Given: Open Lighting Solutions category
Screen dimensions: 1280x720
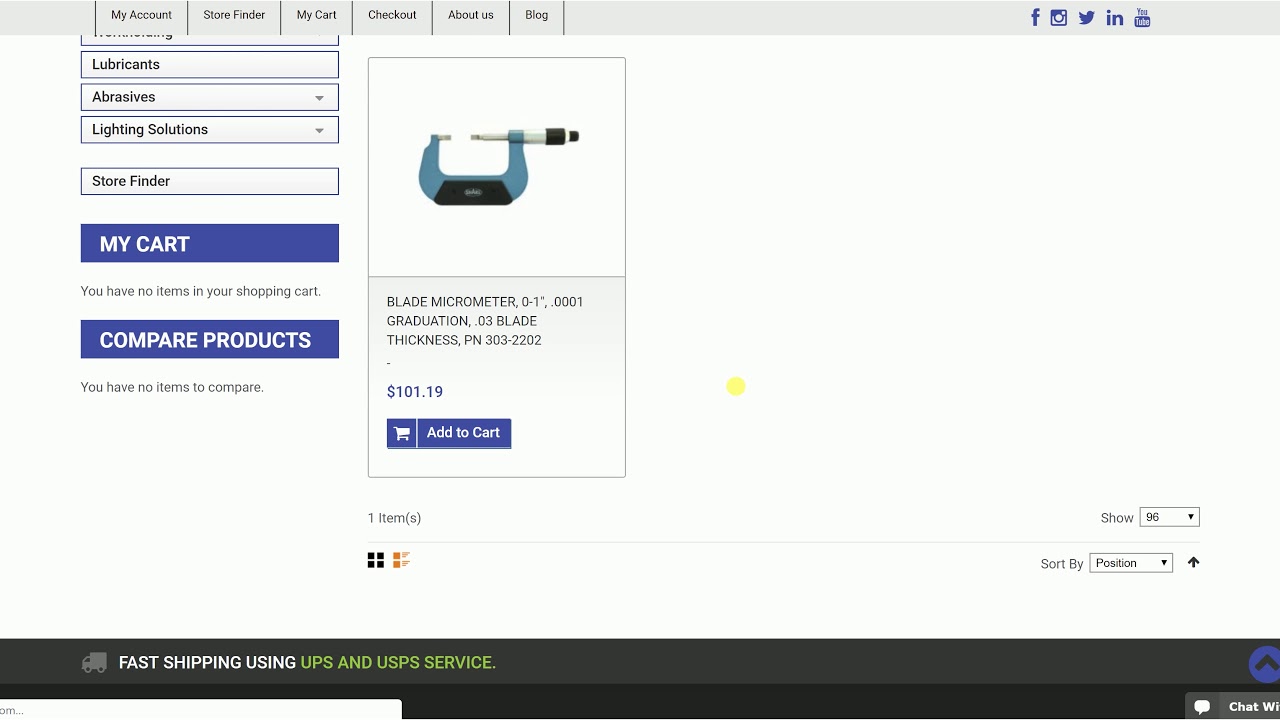Looking at the screenshot, I should coord(210,130).
